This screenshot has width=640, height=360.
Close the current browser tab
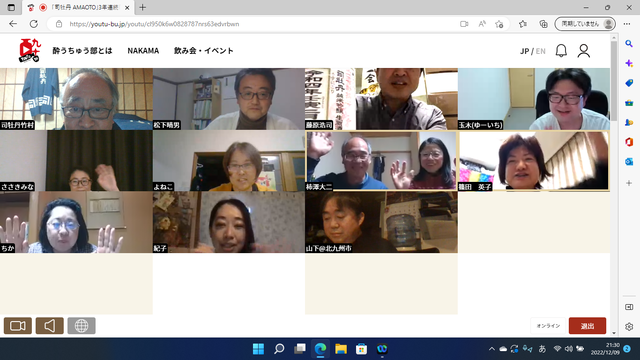[x=127, y=7]
